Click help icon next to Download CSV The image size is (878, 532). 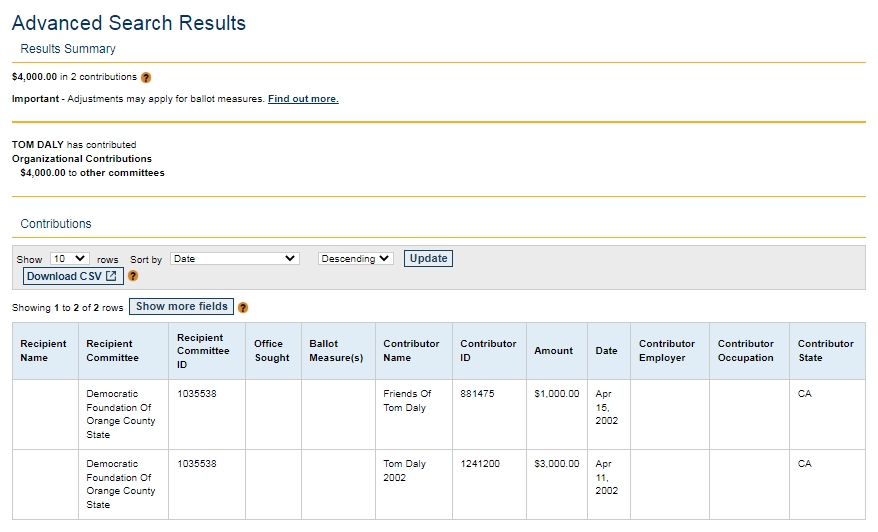(133, 276)
